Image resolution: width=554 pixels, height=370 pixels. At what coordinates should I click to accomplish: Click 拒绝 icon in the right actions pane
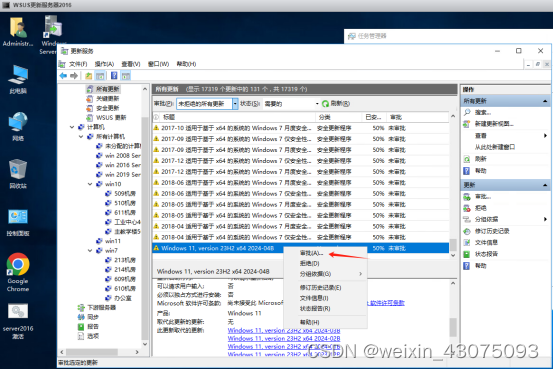click(x=467, y=208)
